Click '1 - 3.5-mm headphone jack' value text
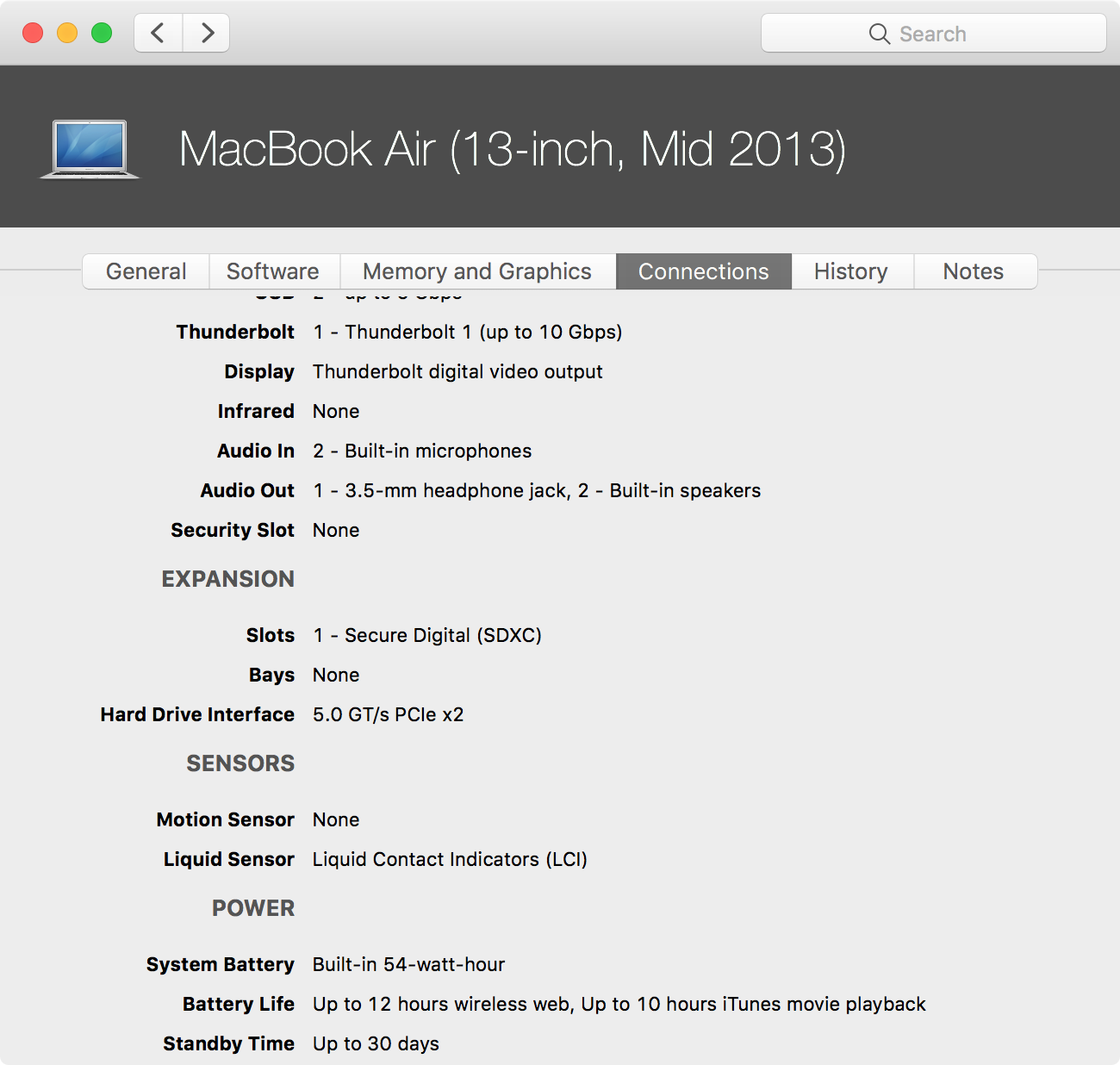 [441, 490]
